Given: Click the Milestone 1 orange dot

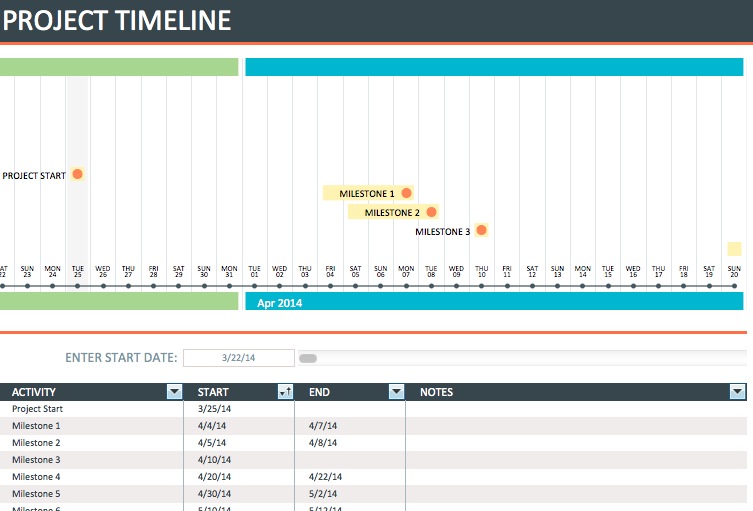Looking at the screenshot, I should 406,193.
